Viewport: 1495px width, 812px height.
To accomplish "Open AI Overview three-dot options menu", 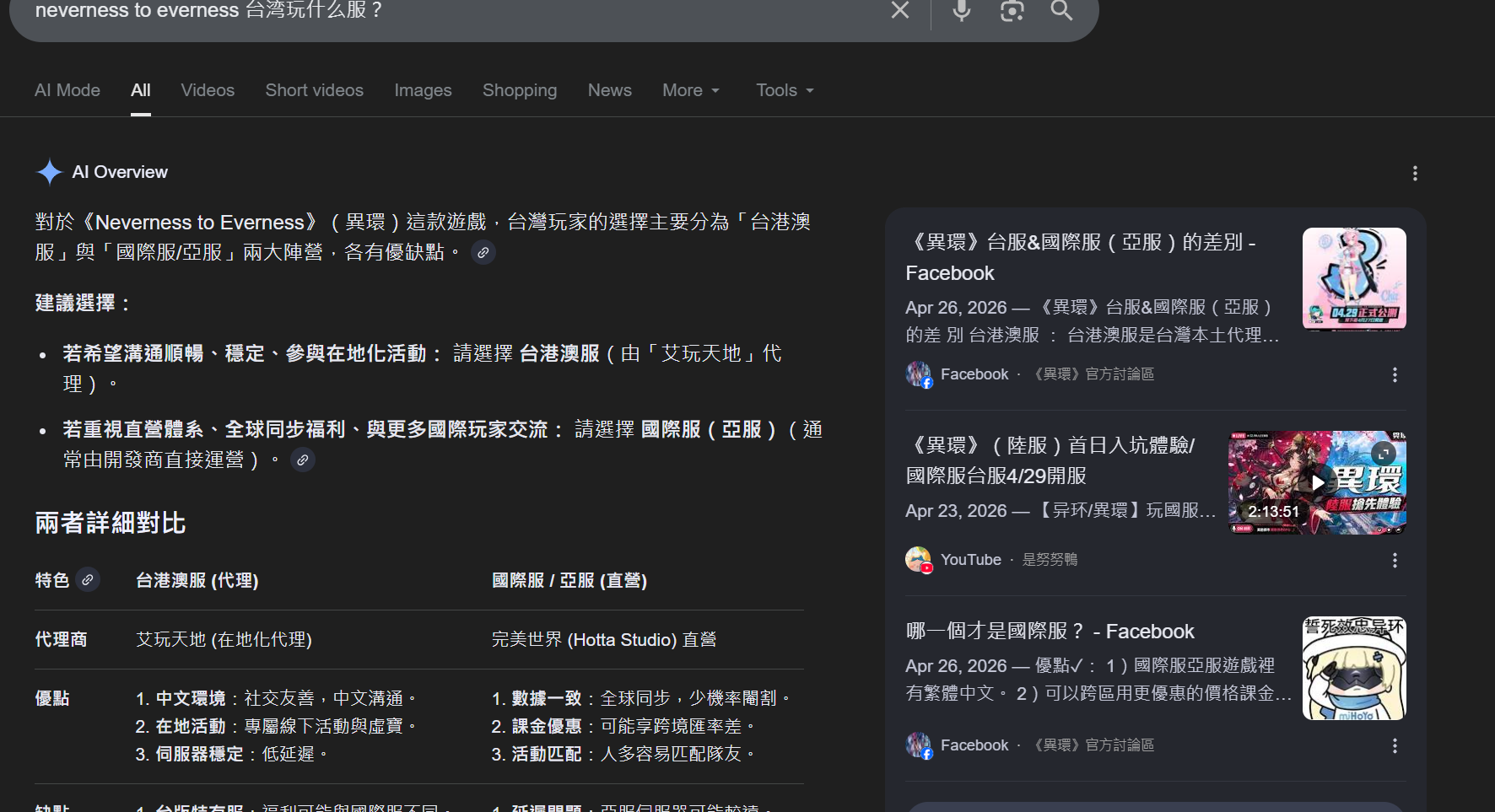I will coord(1415,173).
